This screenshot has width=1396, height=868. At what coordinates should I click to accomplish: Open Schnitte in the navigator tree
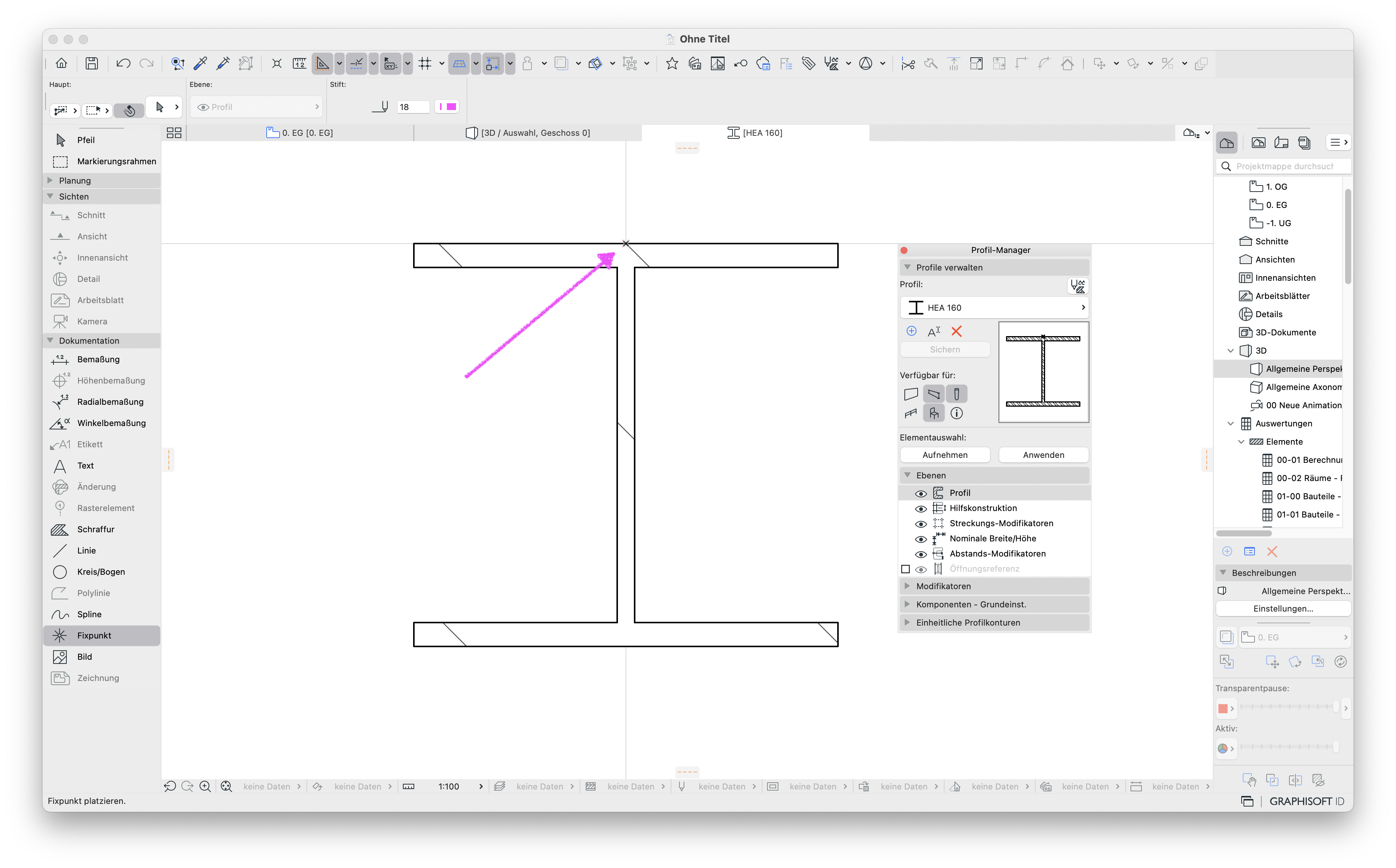1263,241
